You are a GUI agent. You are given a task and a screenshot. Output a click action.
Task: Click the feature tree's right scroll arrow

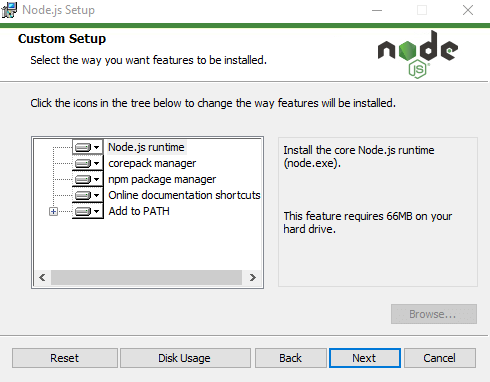click(x=253, y=277)
